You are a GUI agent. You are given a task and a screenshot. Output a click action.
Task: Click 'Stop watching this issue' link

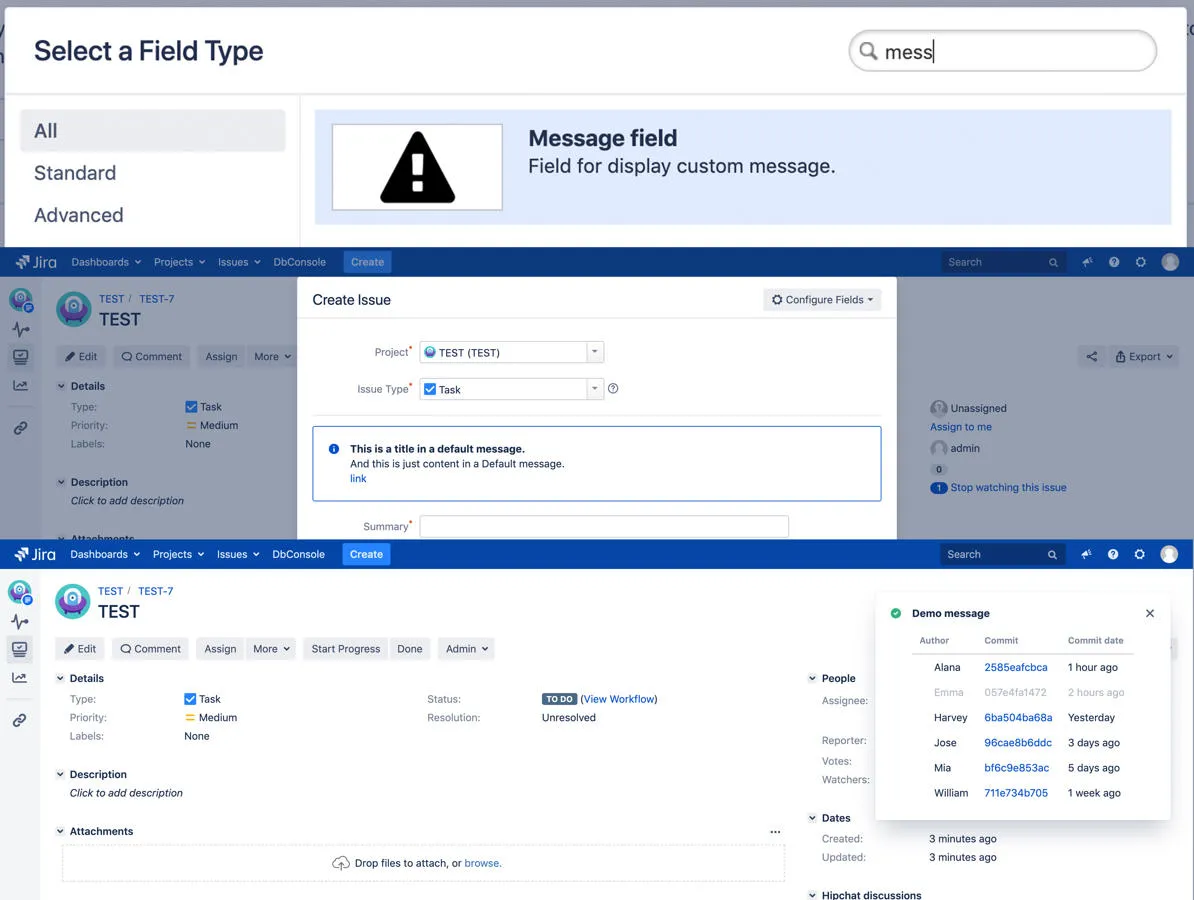(1008, 487)
